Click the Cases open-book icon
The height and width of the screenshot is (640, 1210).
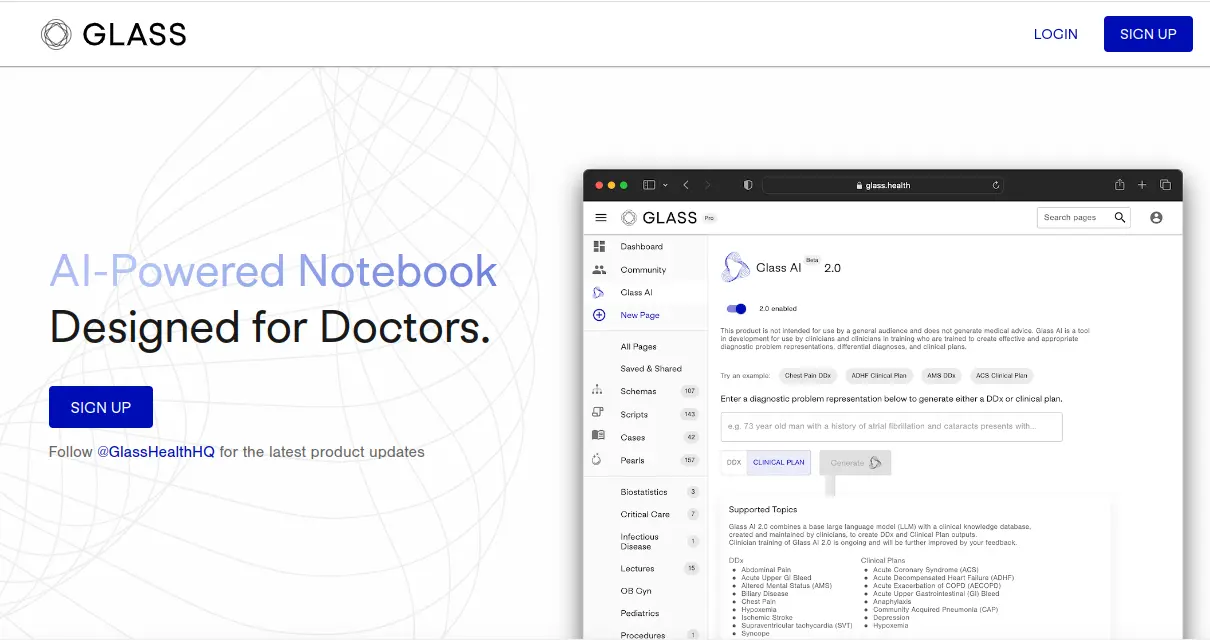(598, 437)
